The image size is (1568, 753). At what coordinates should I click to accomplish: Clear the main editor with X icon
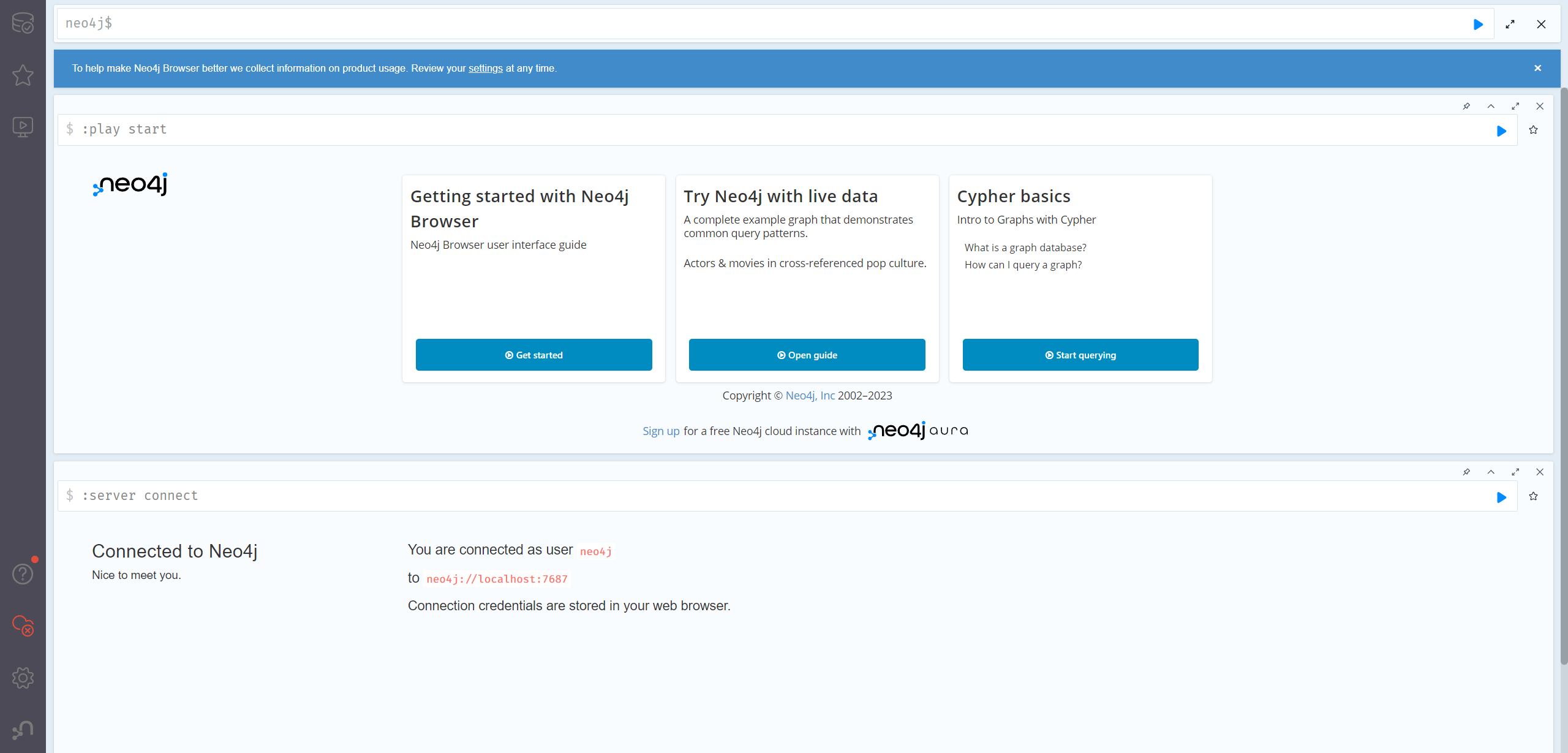pos(1541,25)
